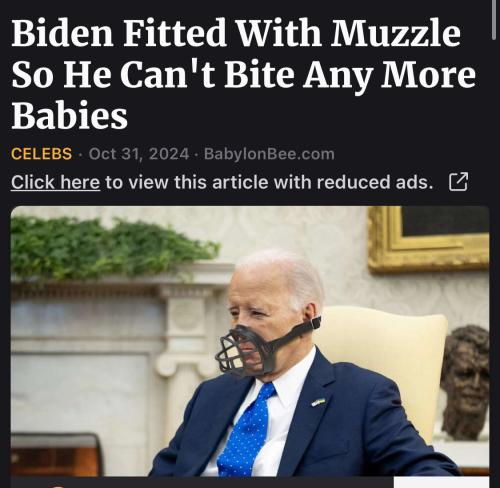Click the Oct 31, 2024 publish date
Viewport: 500px width, 488px height.
click(x=139, y=154)
